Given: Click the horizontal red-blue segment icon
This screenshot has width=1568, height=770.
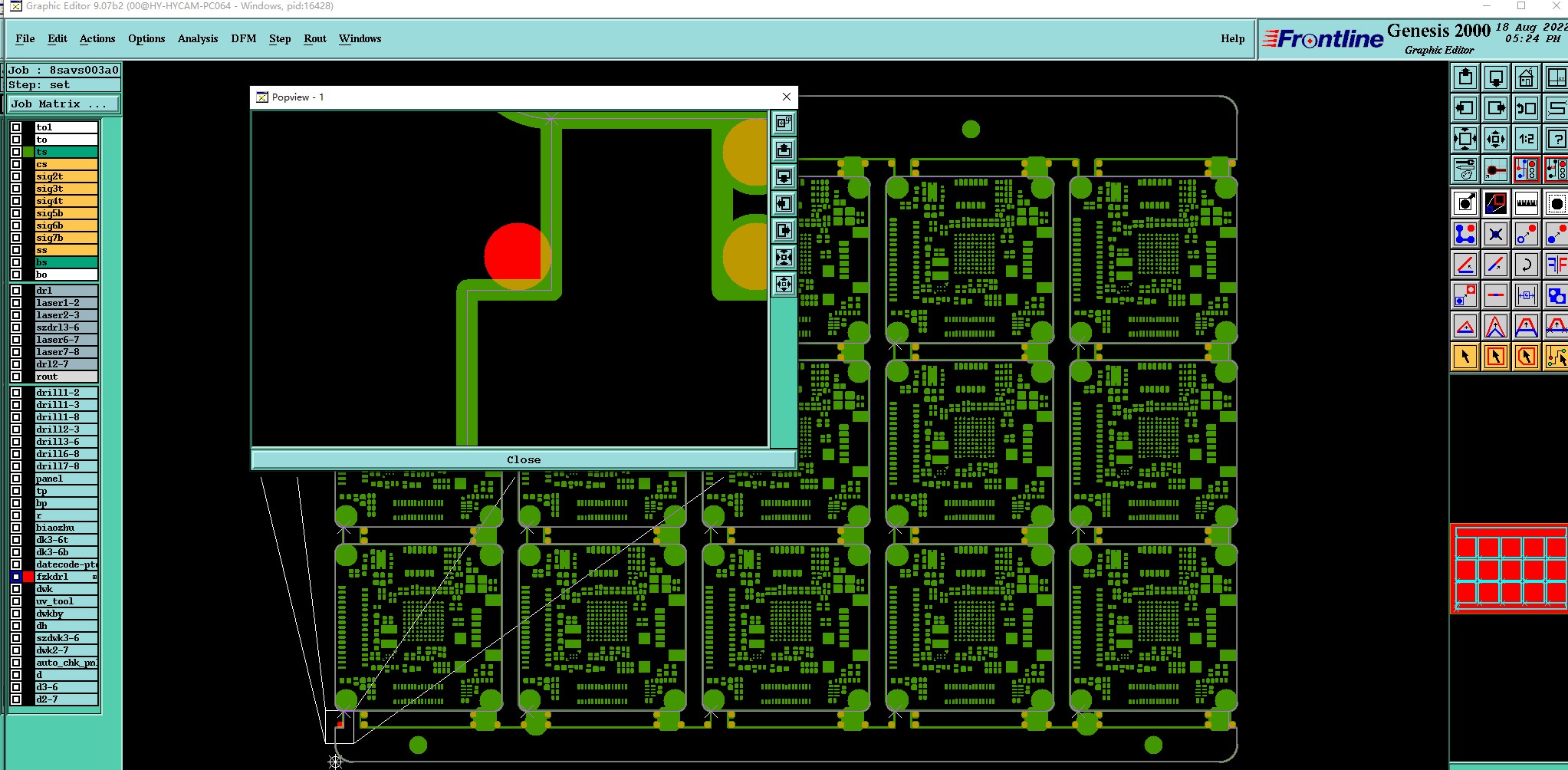Looking at the screenshot, I should point(1496,295).
